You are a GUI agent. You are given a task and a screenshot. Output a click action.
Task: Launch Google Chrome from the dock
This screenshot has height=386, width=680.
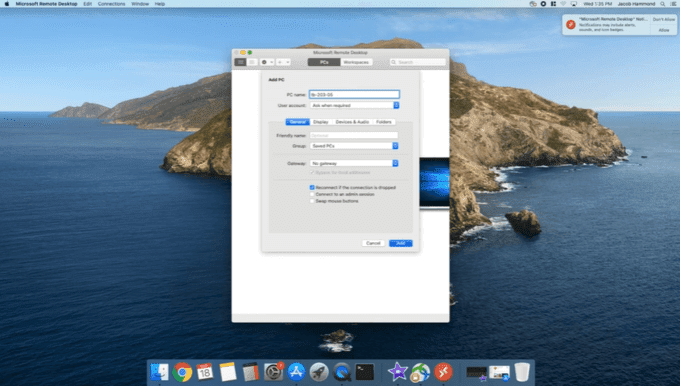point(182,372)
